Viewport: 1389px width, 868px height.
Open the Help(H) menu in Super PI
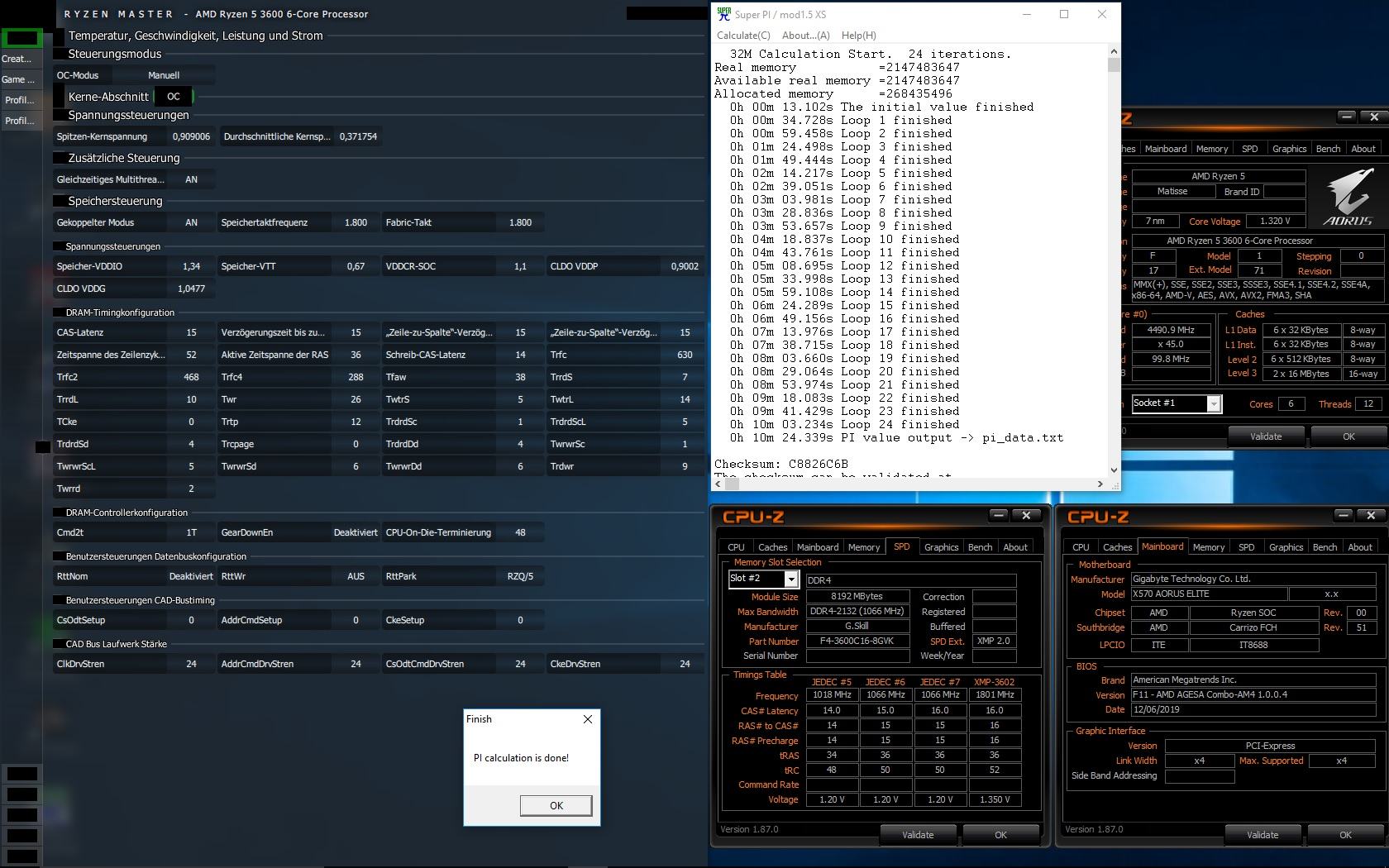858,36
